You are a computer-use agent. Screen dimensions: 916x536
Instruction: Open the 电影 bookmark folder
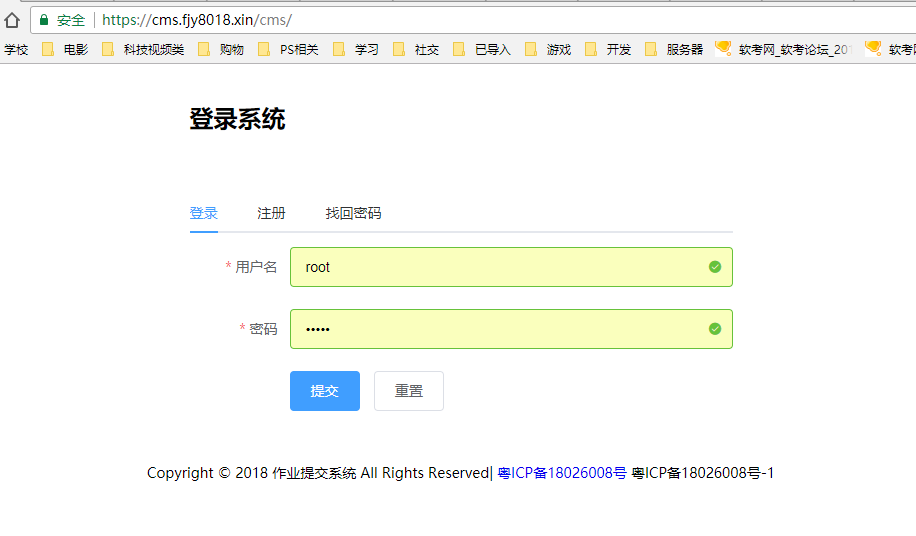point(66,49)
